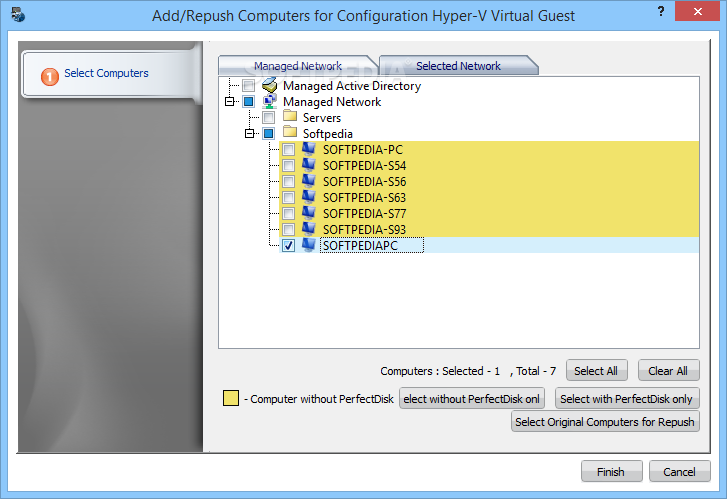Select the Softpedia folder label

click(328, 134)
